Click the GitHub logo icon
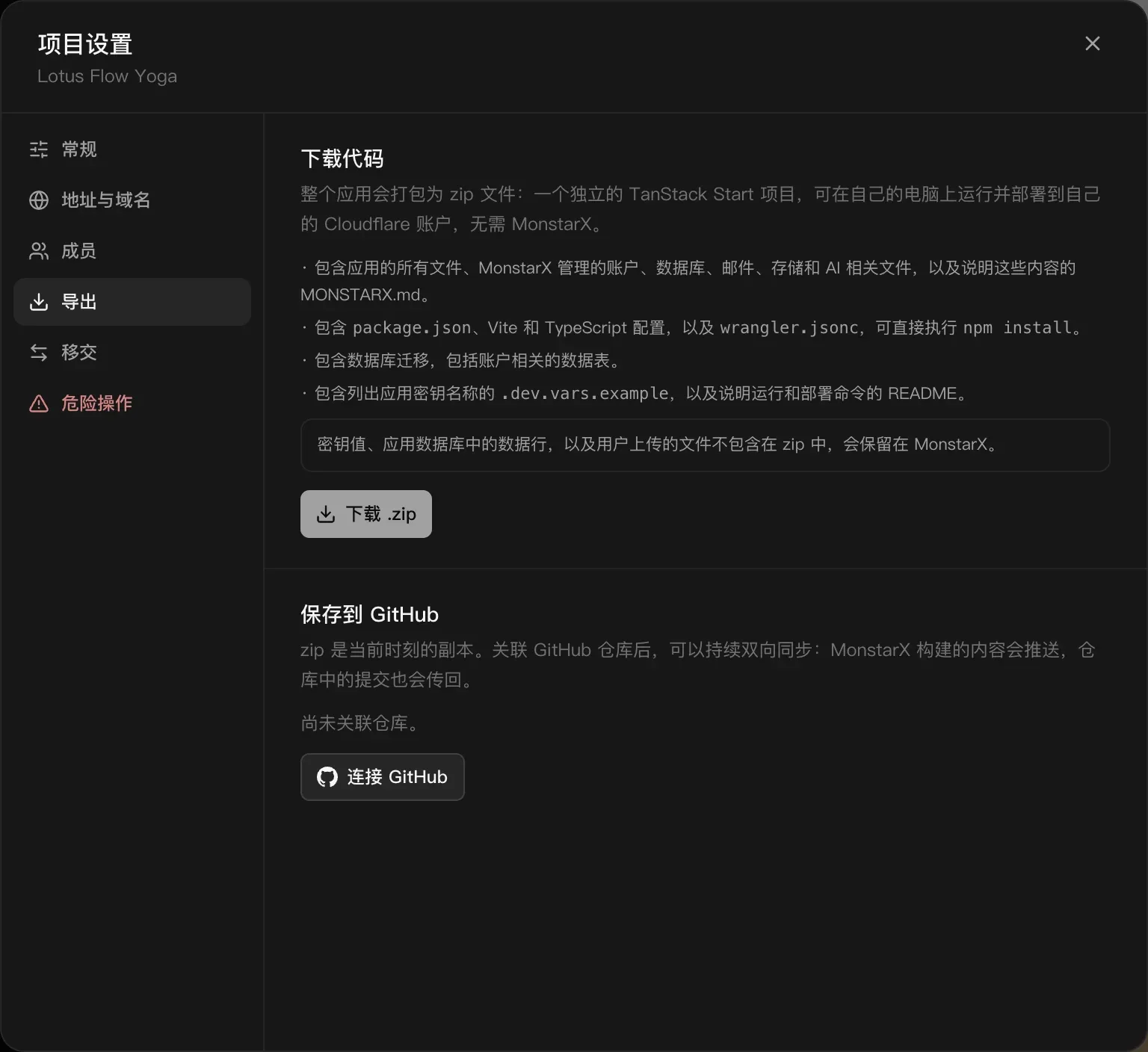 coord(327,777)
